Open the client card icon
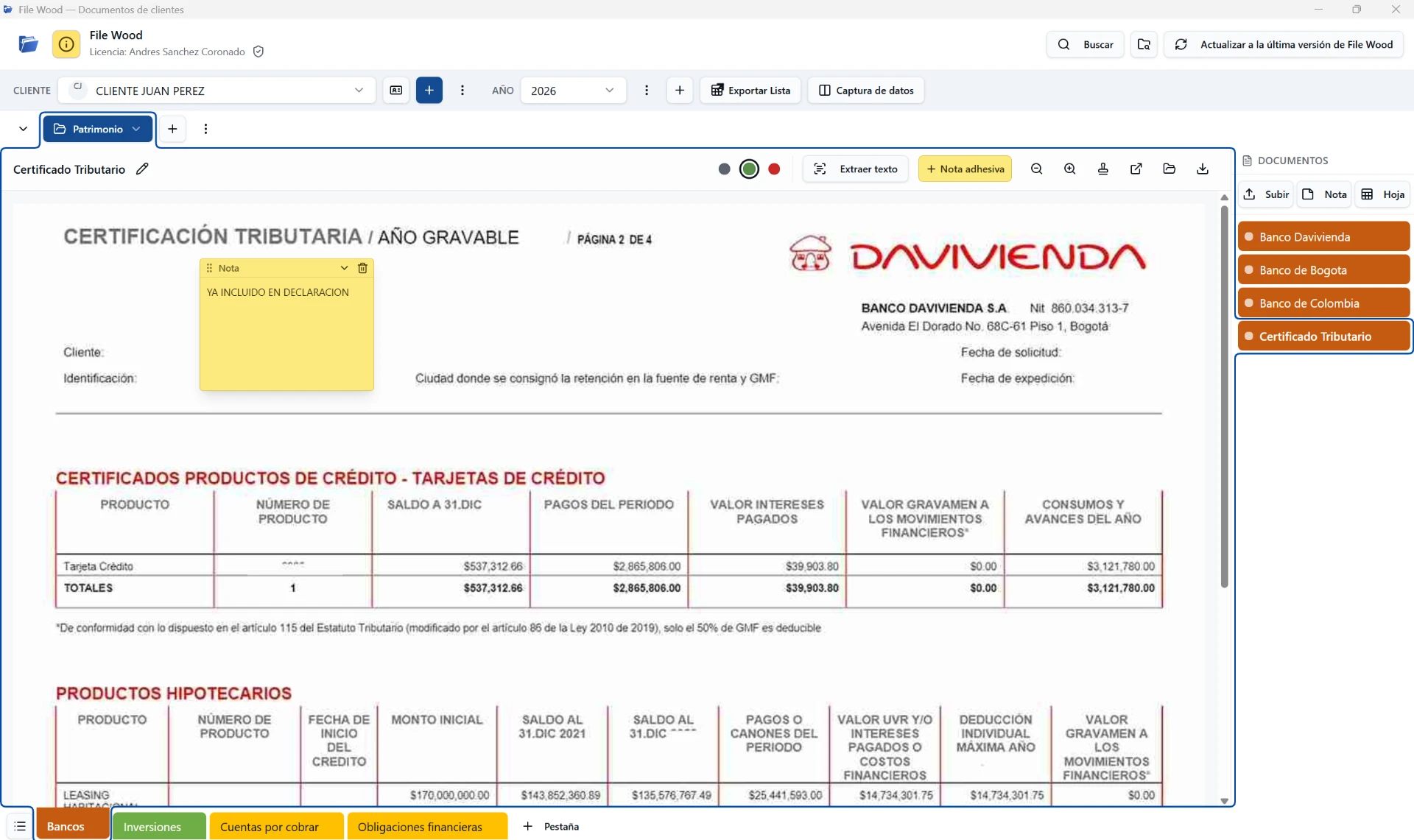The width and height of the screenshot is (1414, 840). tap(396, 90)
